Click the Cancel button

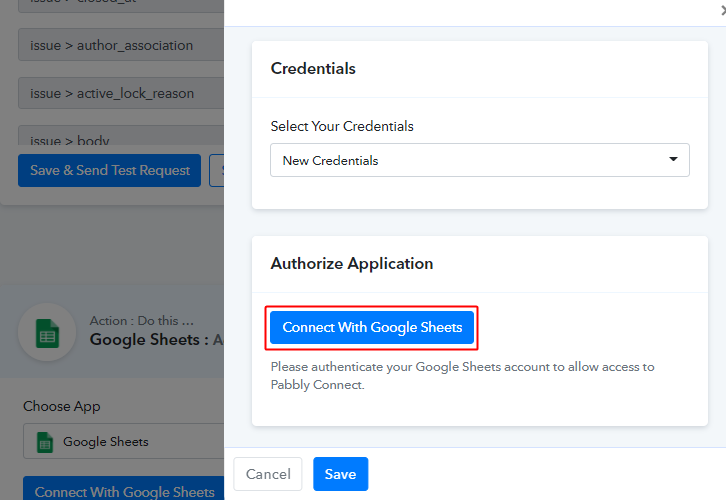(268, 474)
